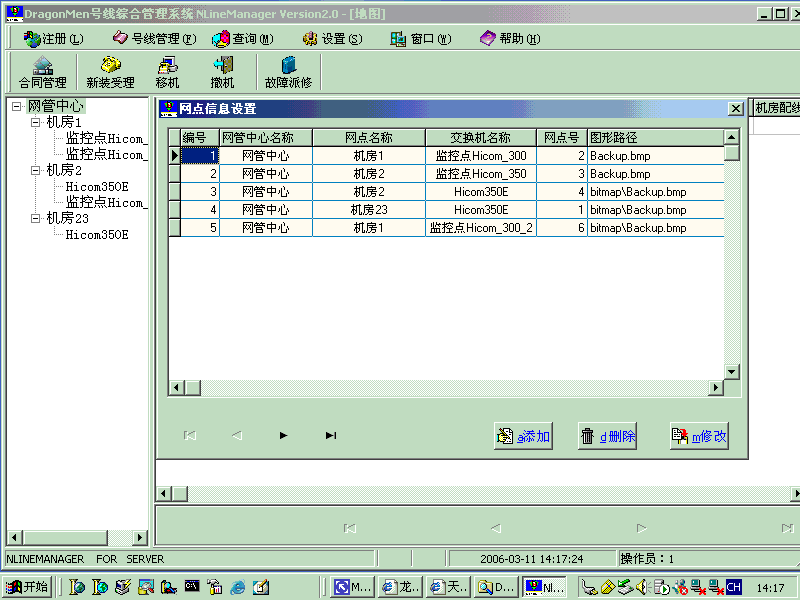Go to previous record in 网点信息设置
Image resolution: width=800 pixels, height=600 pixels.
237,436
